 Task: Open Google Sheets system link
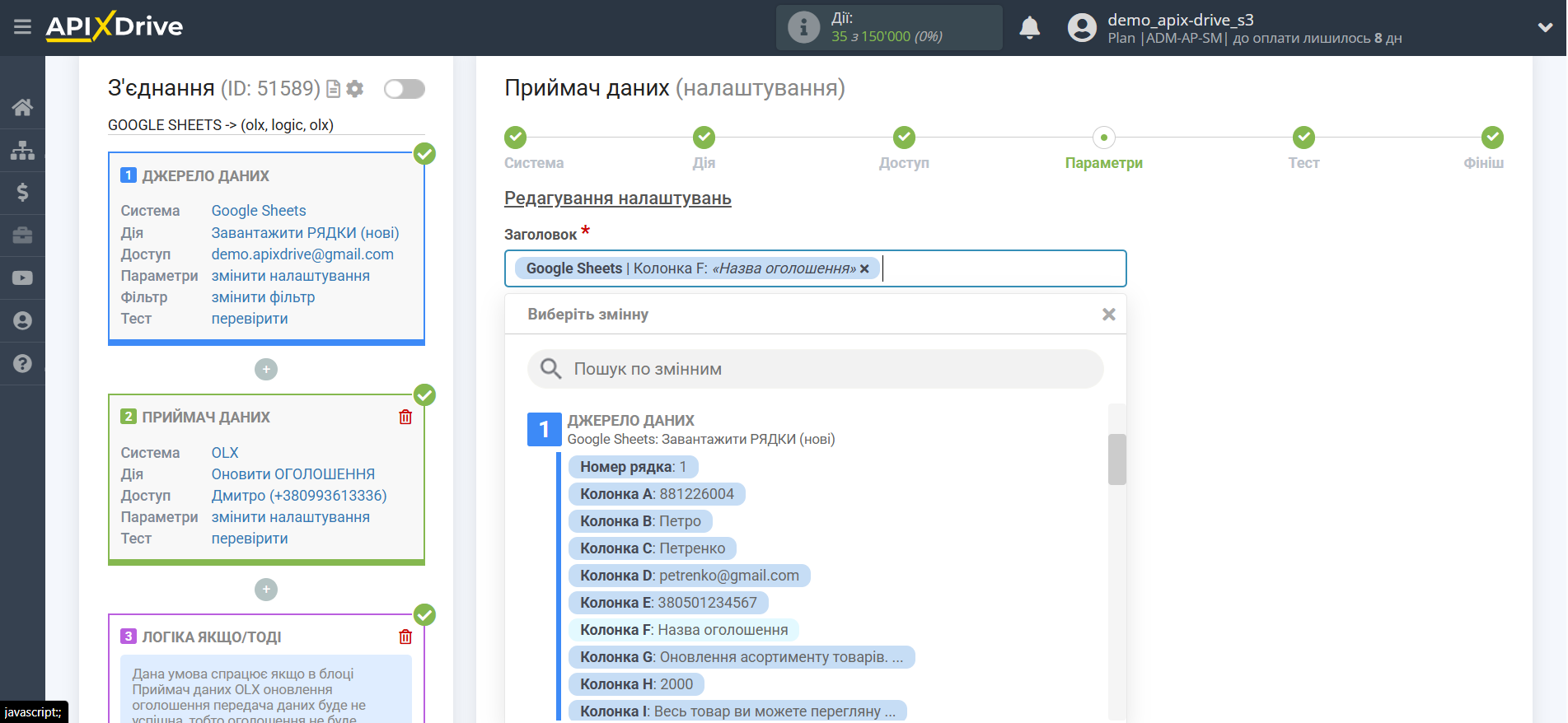[259, 211]
